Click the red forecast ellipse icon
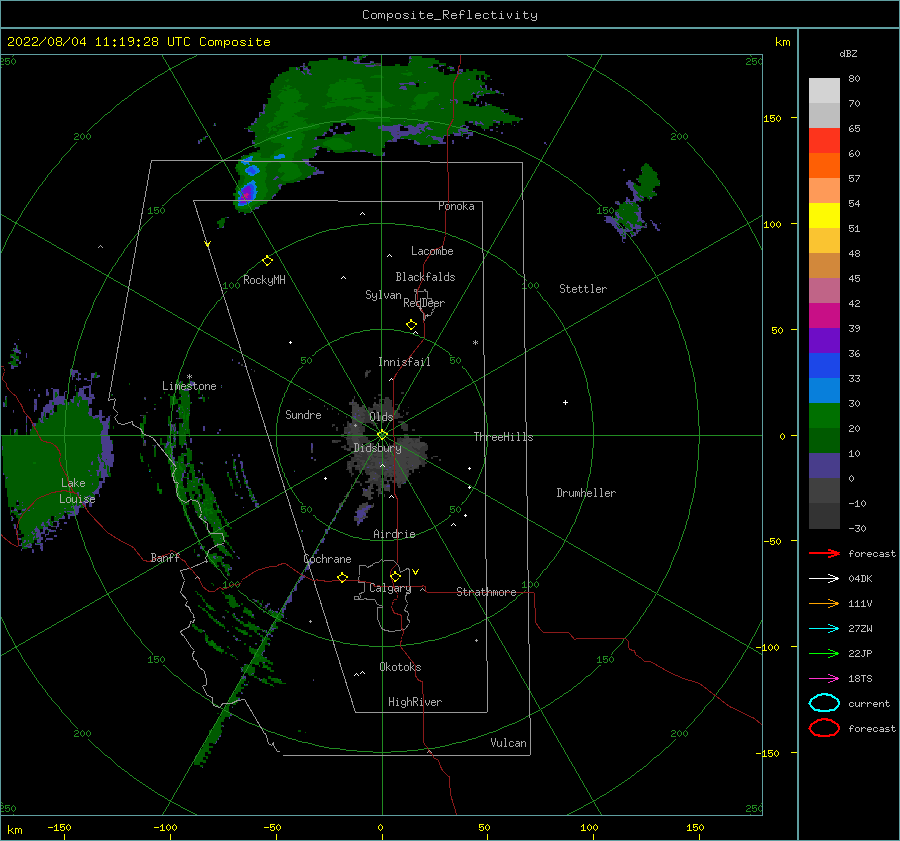The width and height of the screenshot is (900, 841). (824, 728)
